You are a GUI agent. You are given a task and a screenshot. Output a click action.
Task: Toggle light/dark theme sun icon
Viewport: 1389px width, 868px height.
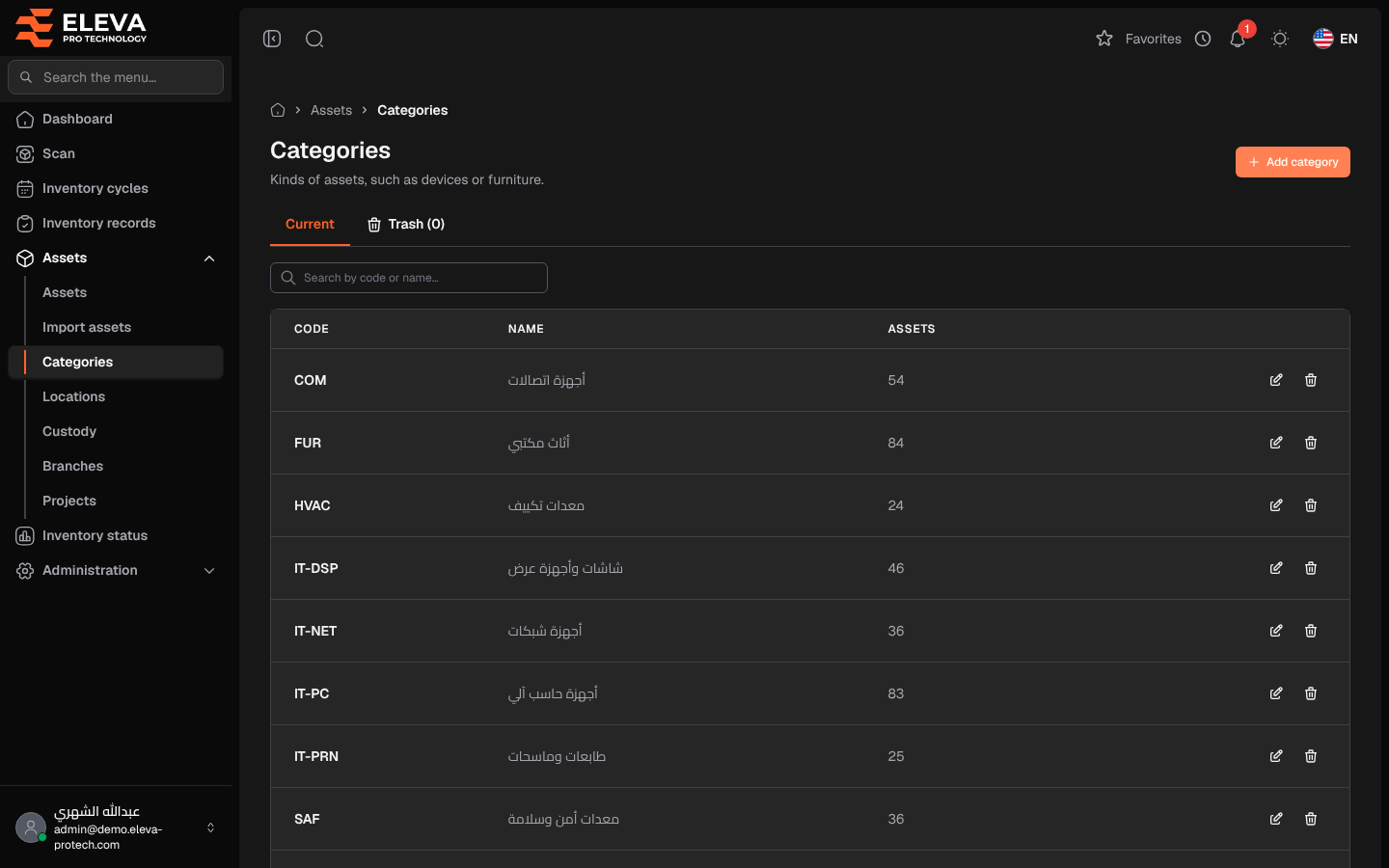pyautogui.click(x=1280, y=39)
